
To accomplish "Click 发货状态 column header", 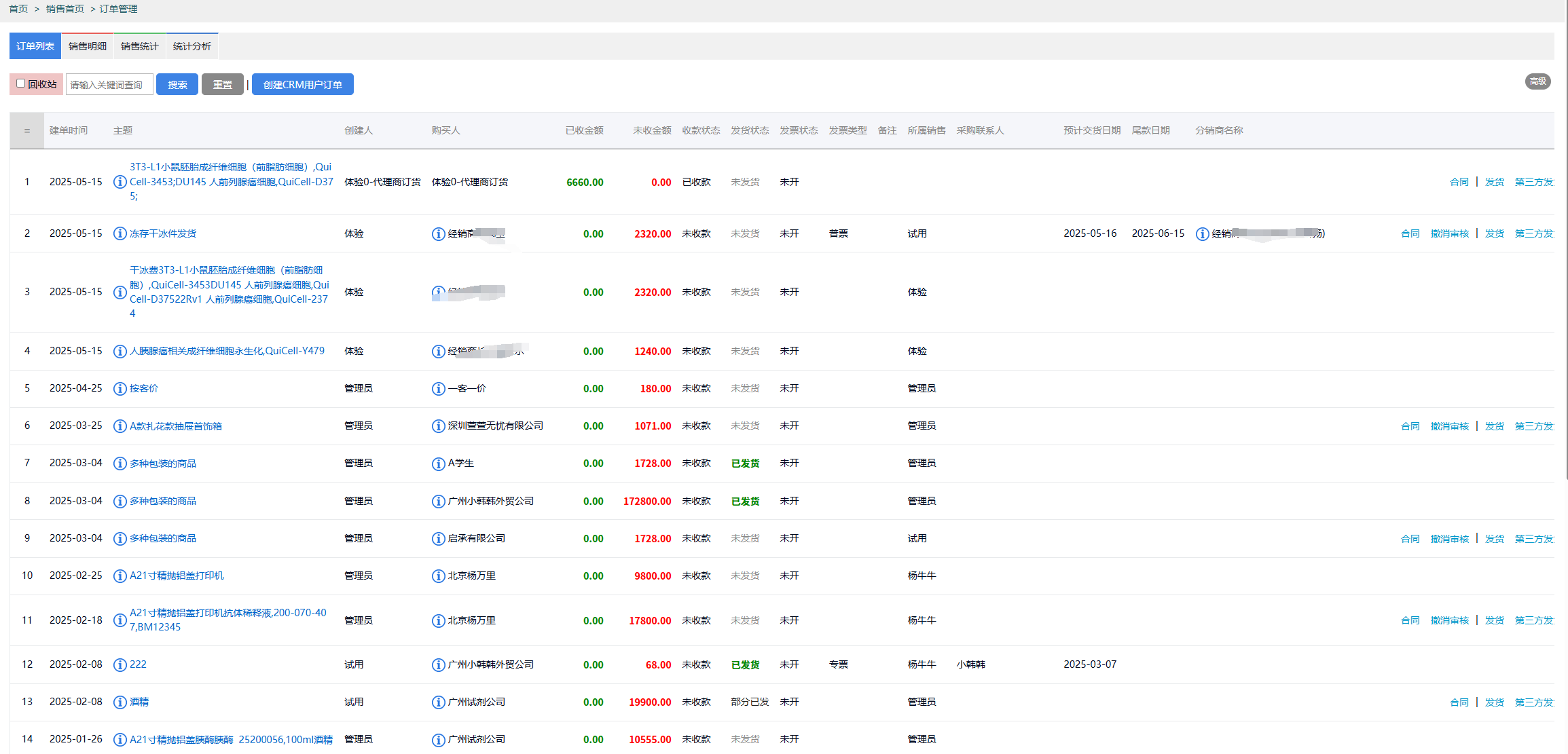I will click(x=750, y=130).
